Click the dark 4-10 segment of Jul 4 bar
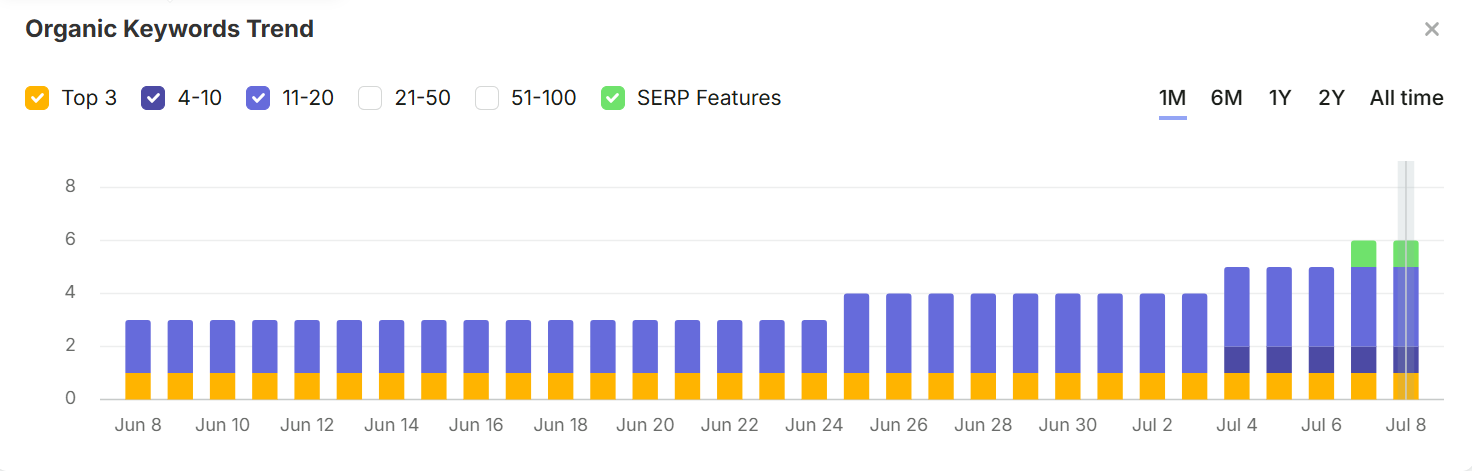The height and width of the screenshot is (471, 1472). 1237,360
